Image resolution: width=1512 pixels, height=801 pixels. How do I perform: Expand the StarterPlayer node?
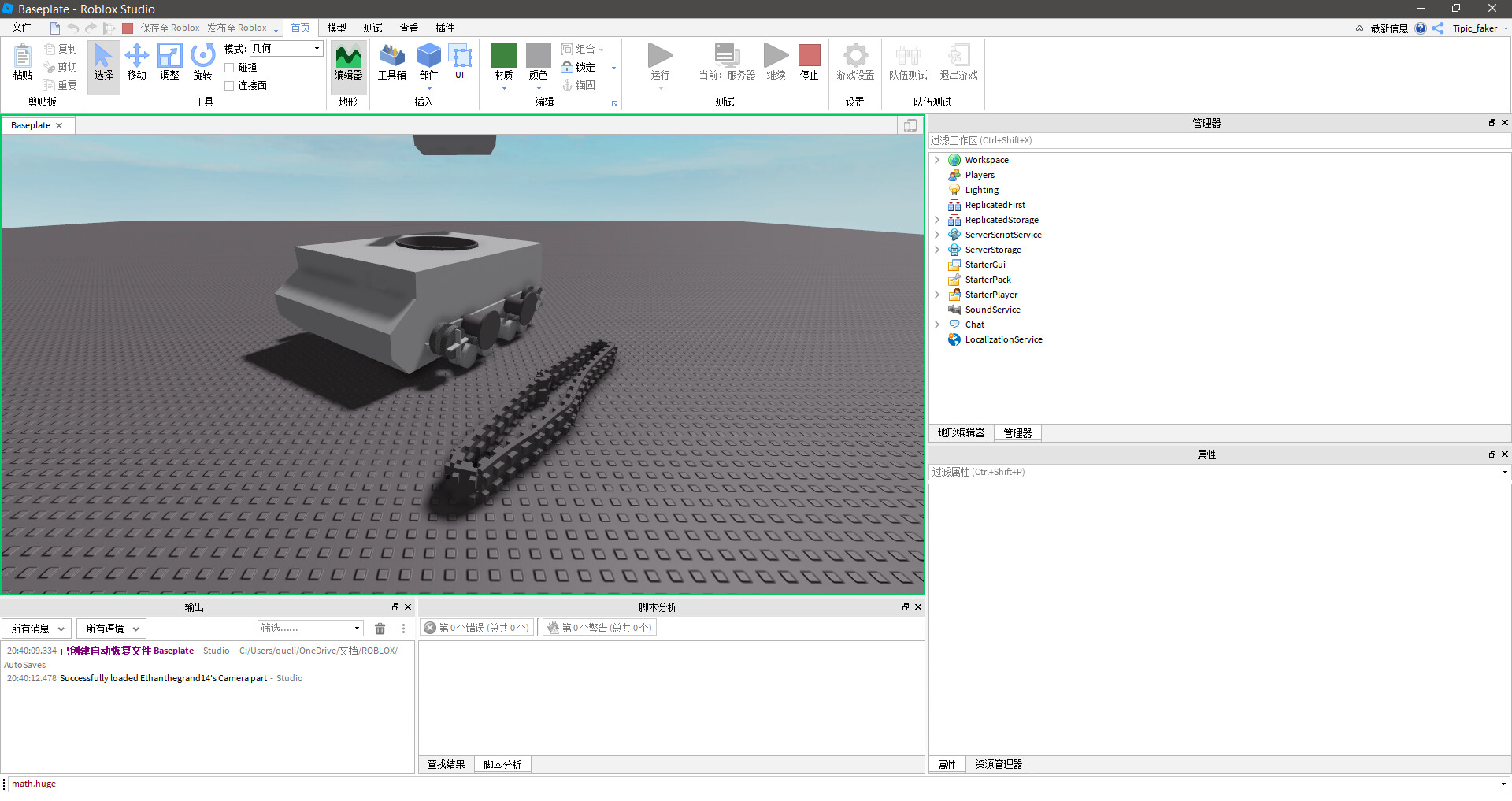tap(937, 295)
